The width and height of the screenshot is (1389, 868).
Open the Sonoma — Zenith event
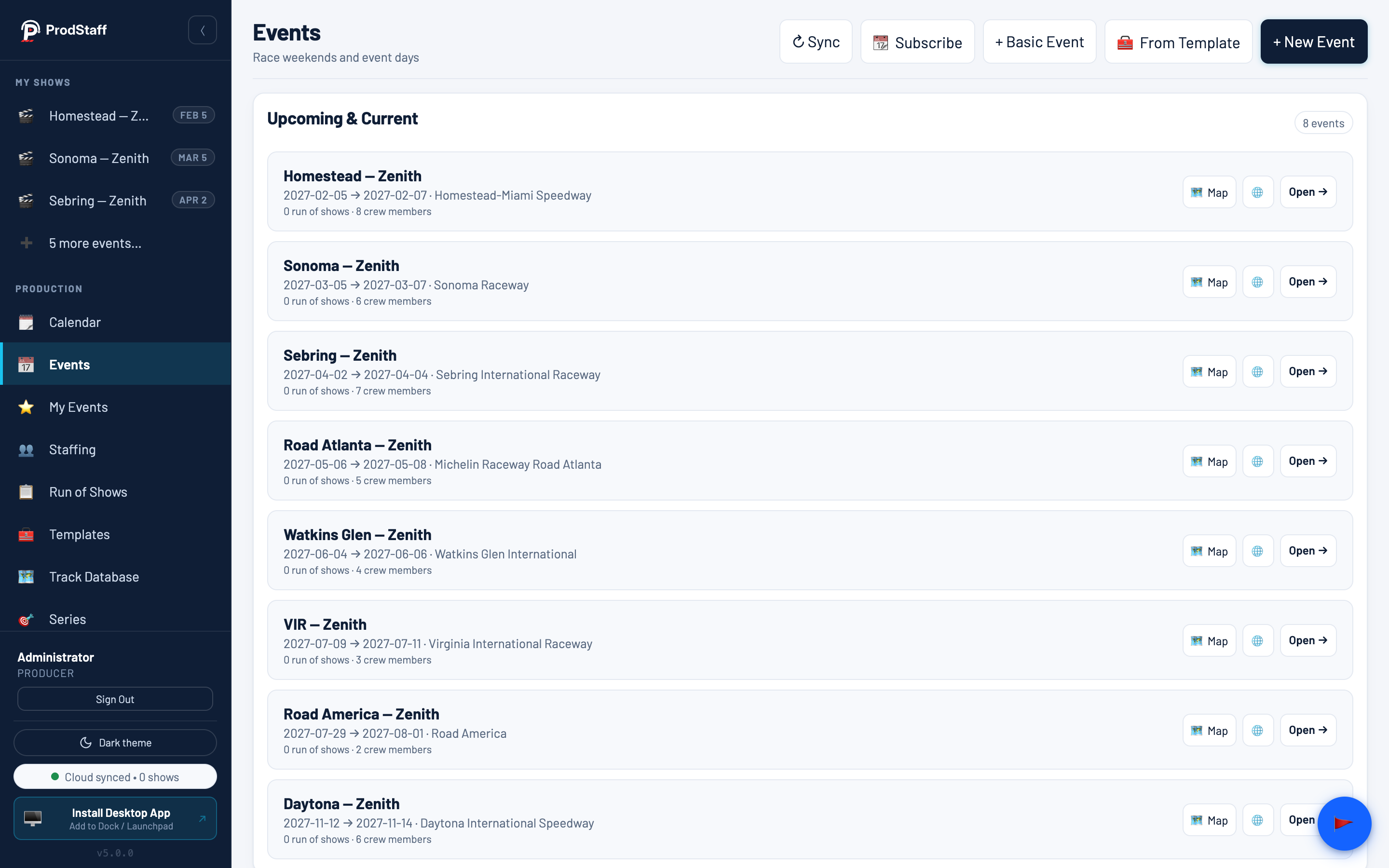click(1307, 281)
